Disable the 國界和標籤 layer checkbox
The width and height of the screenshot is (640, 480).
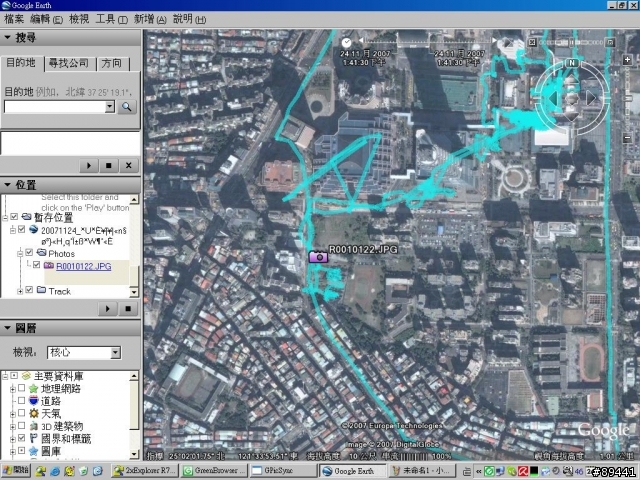[22, 438]
